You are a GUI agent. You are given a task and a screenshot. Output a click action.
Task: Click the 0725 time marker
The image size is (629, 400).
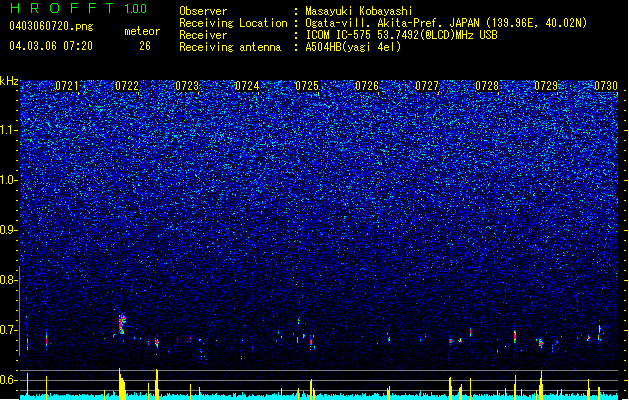(x=307, y=86)
